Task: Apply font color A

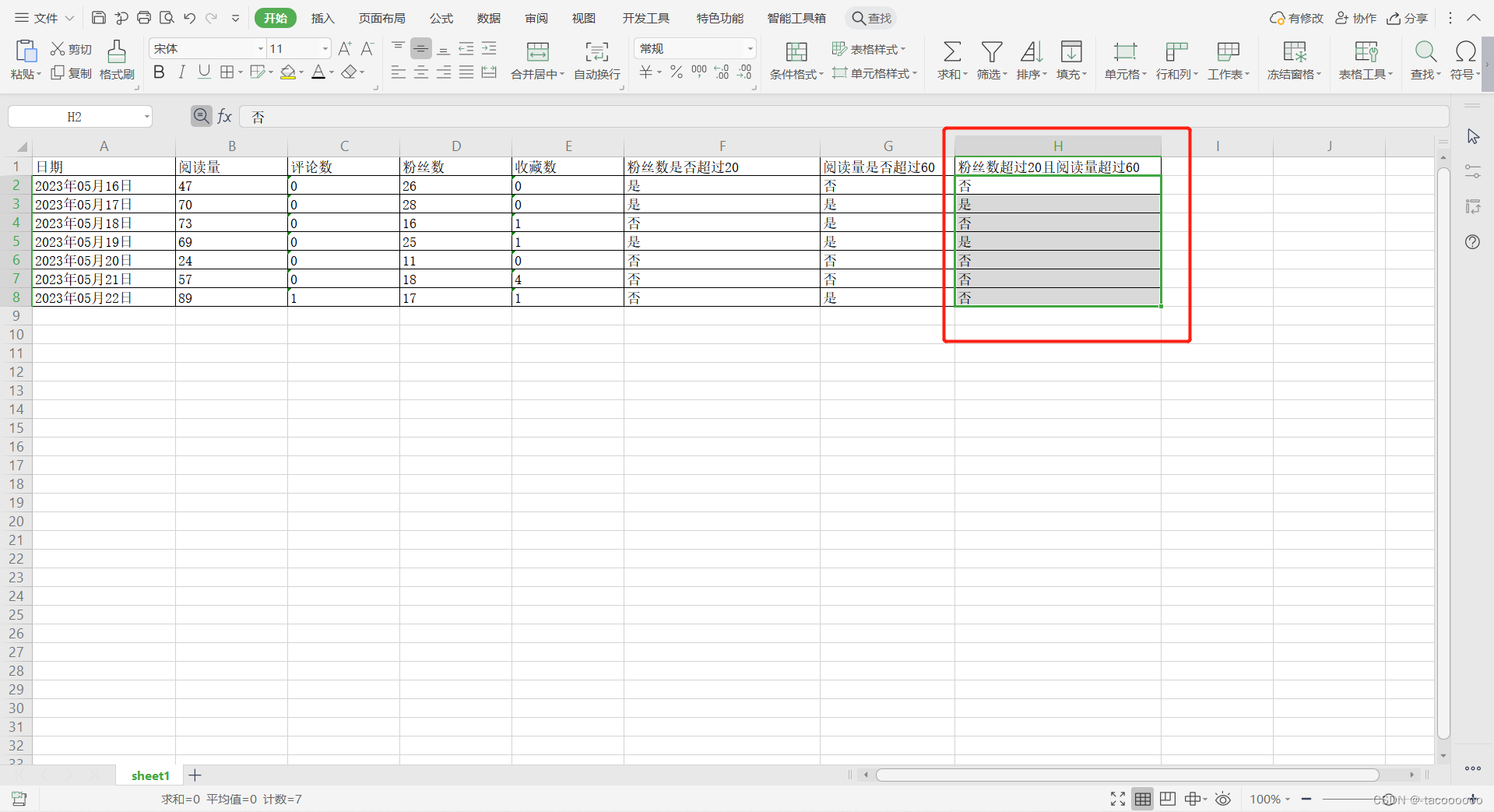Action: (318, 72)
